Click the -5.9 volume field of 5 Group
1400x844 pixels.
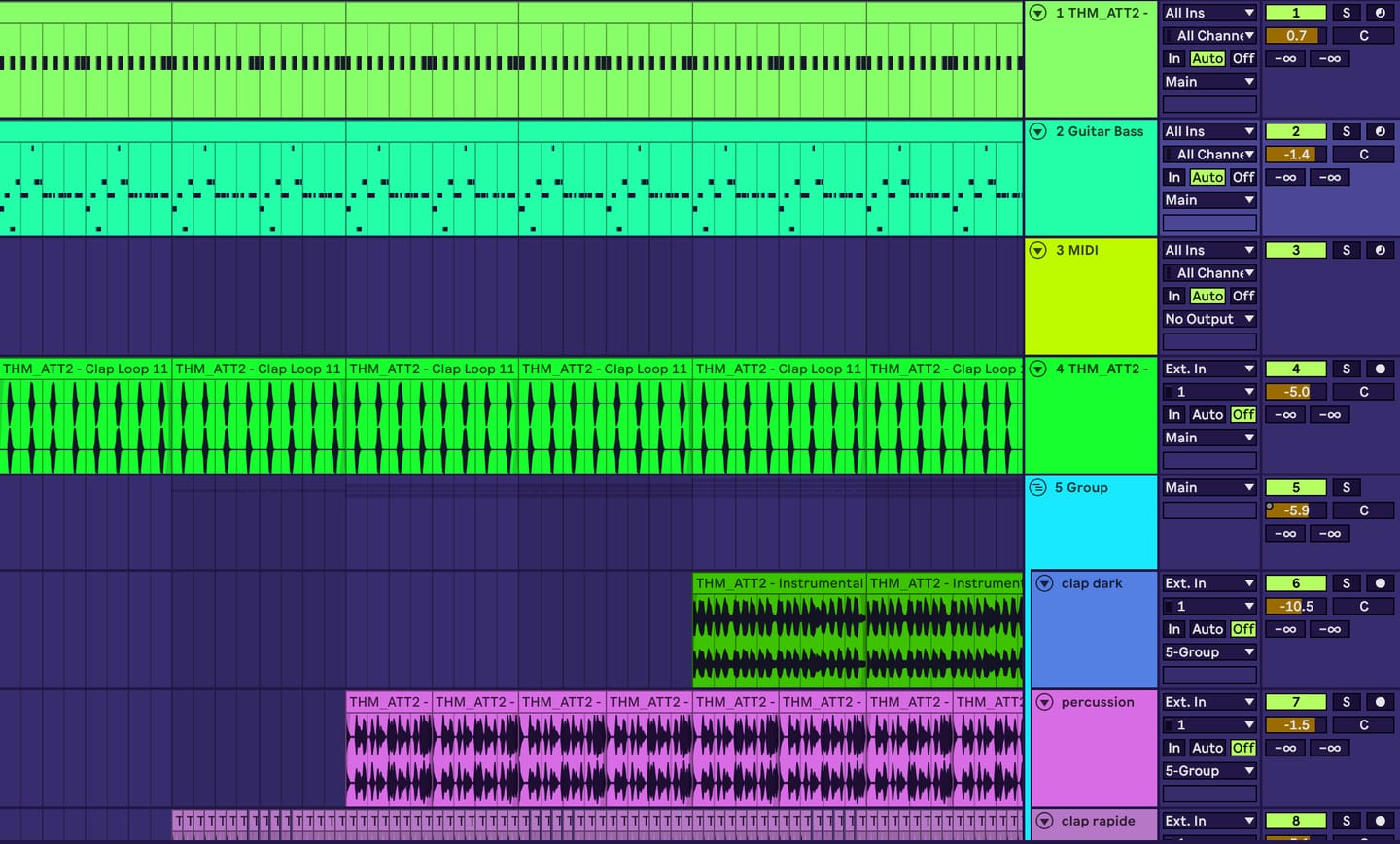pos(1296,510)
